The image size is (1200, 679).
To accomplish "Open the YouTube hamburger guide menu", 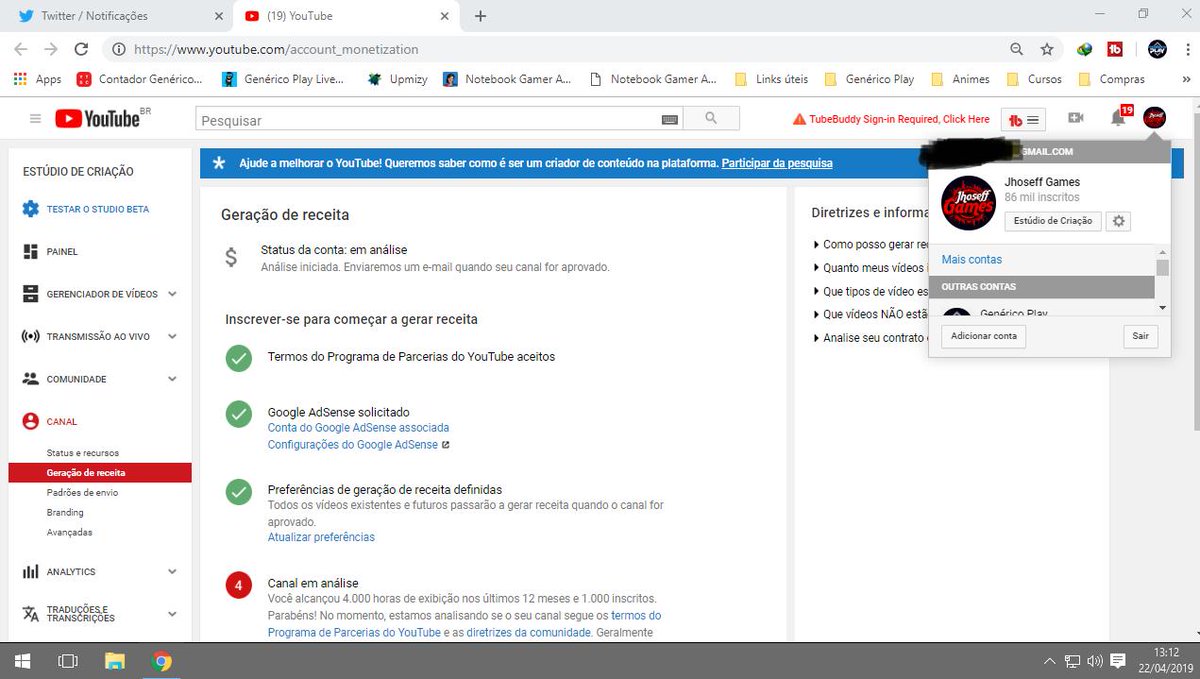I will pos(36,119).
